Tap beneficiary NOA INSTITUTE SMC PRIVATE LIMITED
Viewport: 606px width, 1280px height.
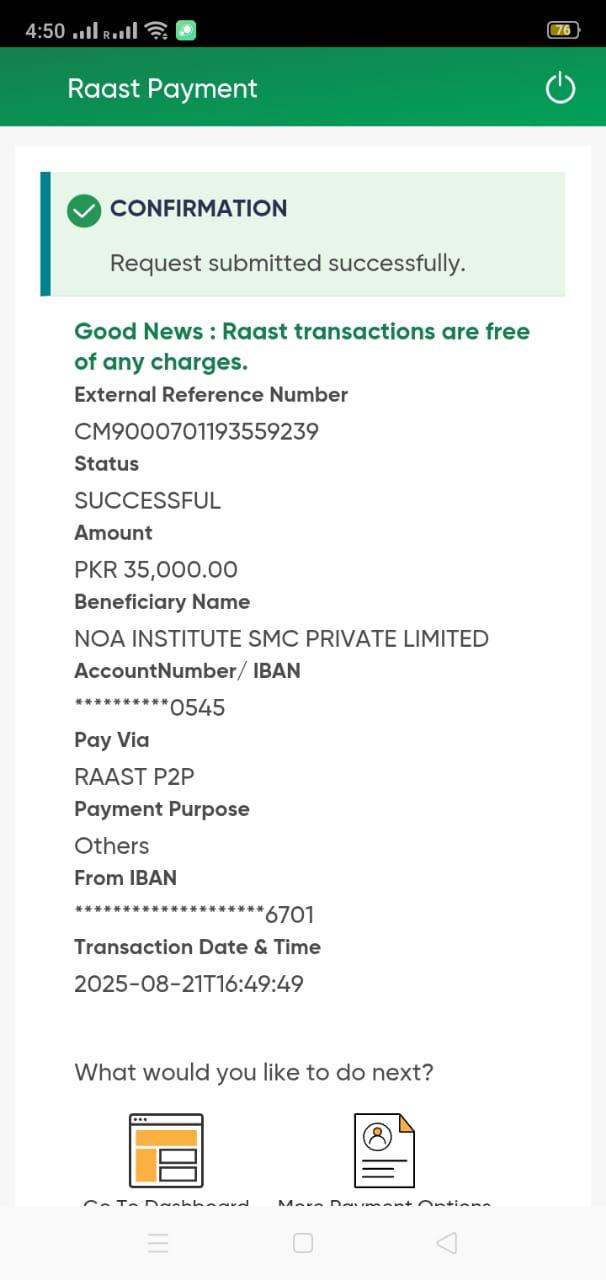(281, 639)
